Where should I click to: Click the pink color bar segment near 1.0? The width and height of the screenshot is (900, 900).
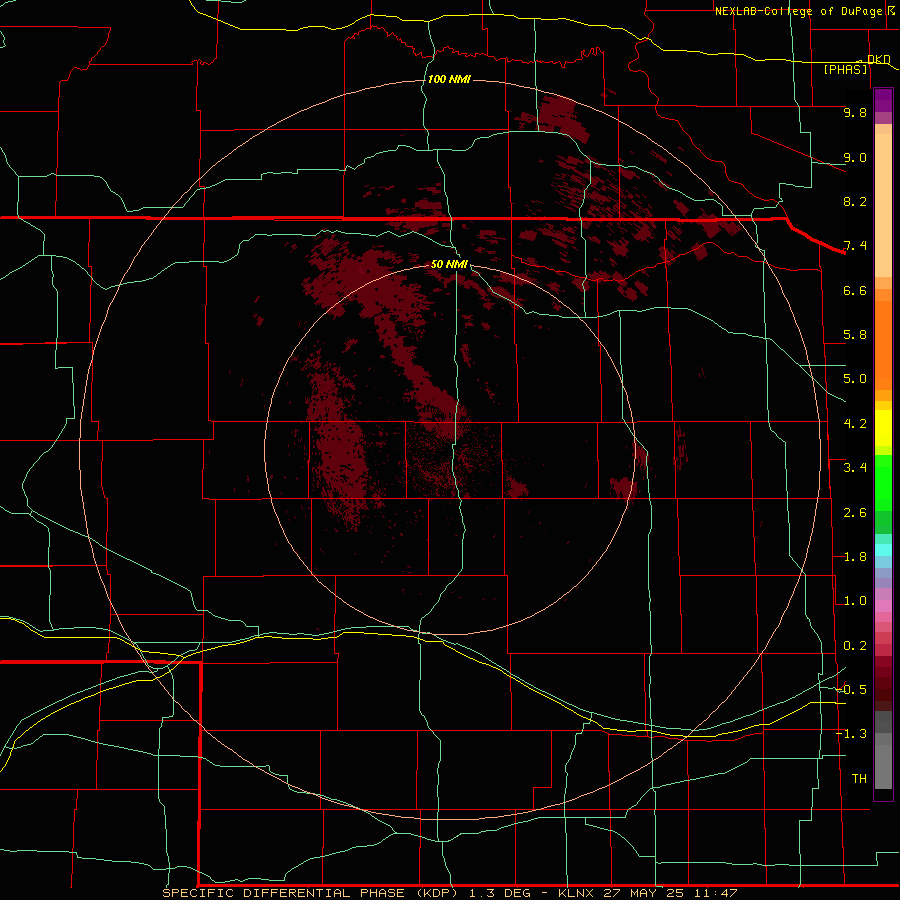(883, 606)
